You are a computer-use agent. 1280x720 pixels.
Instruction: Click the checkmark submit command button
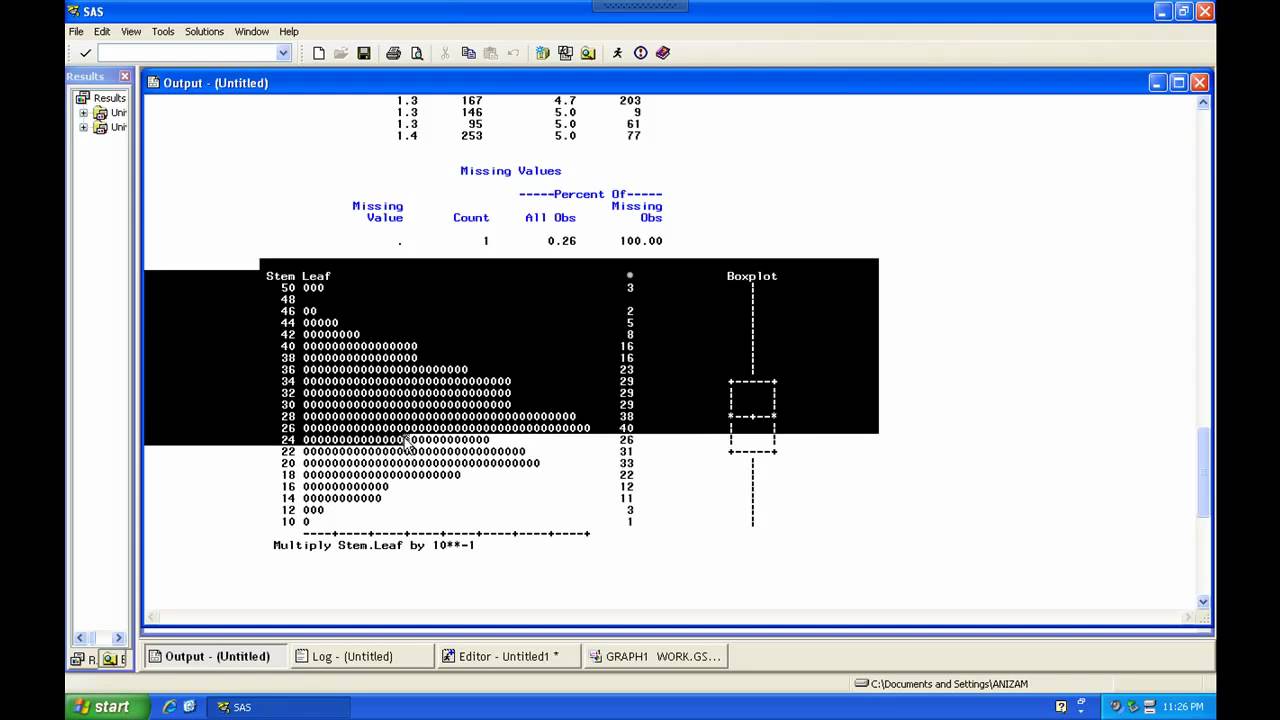click(85, 53)
